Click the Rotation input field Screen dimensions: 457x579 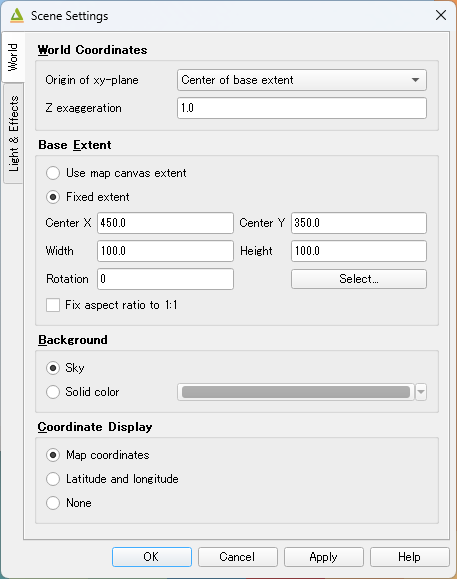[165, 279]
